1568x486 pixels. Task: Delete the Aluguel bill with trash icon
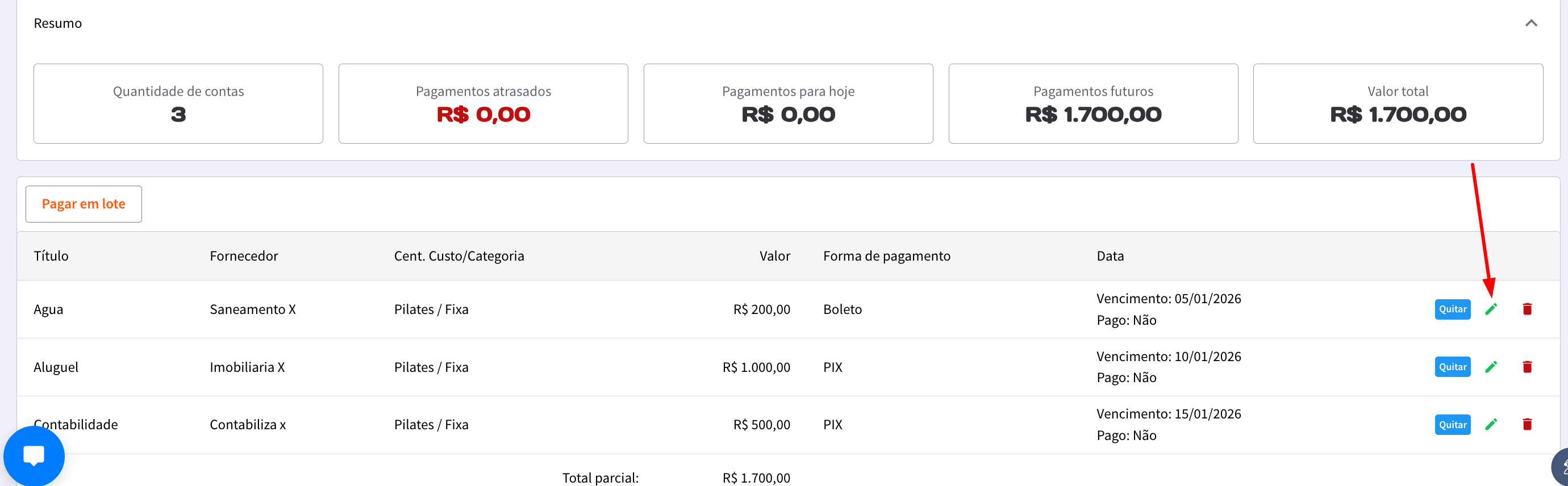(x=1527, y=367)
